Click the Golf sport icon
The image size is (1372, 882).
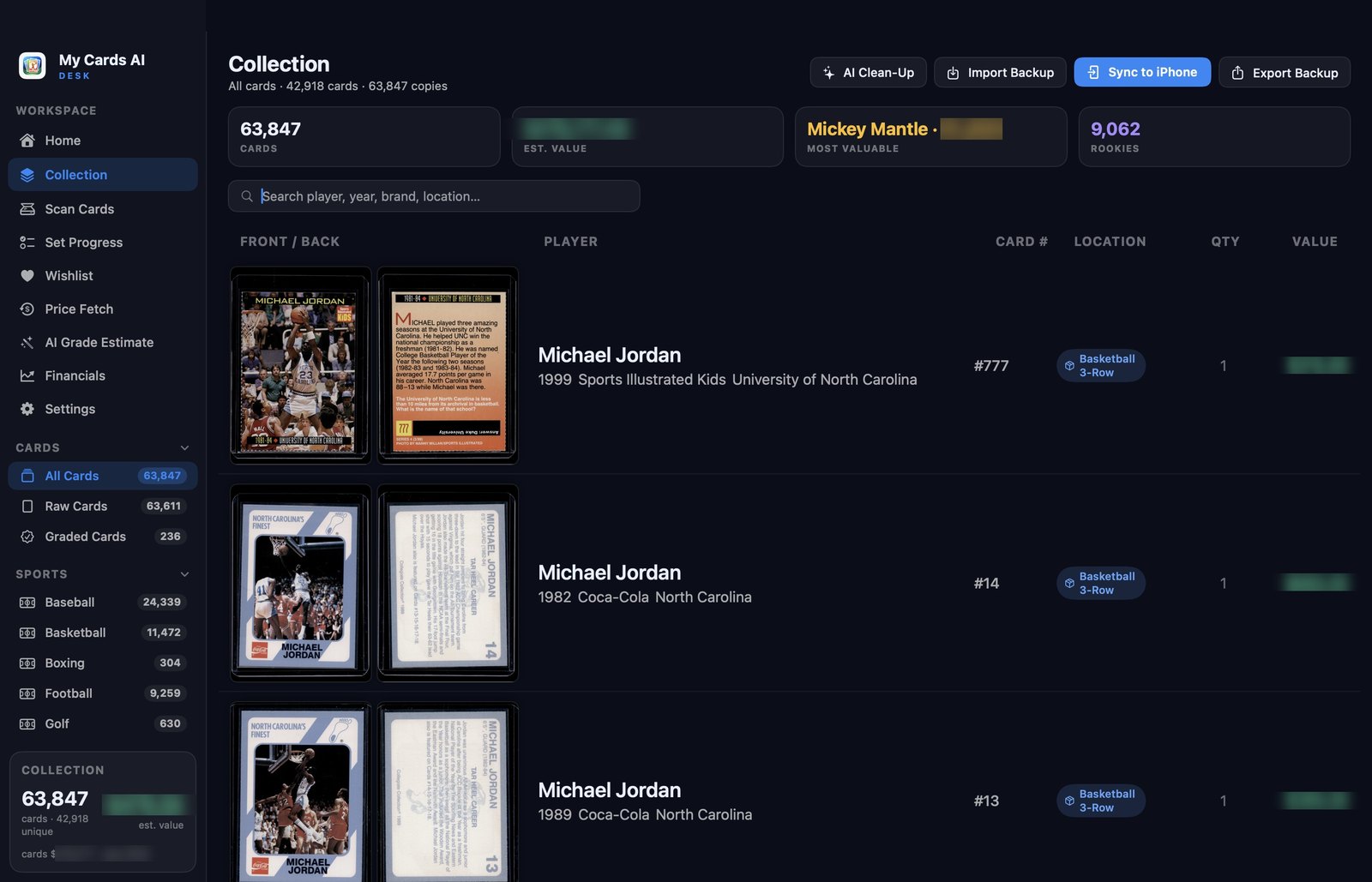coord(27,724)
